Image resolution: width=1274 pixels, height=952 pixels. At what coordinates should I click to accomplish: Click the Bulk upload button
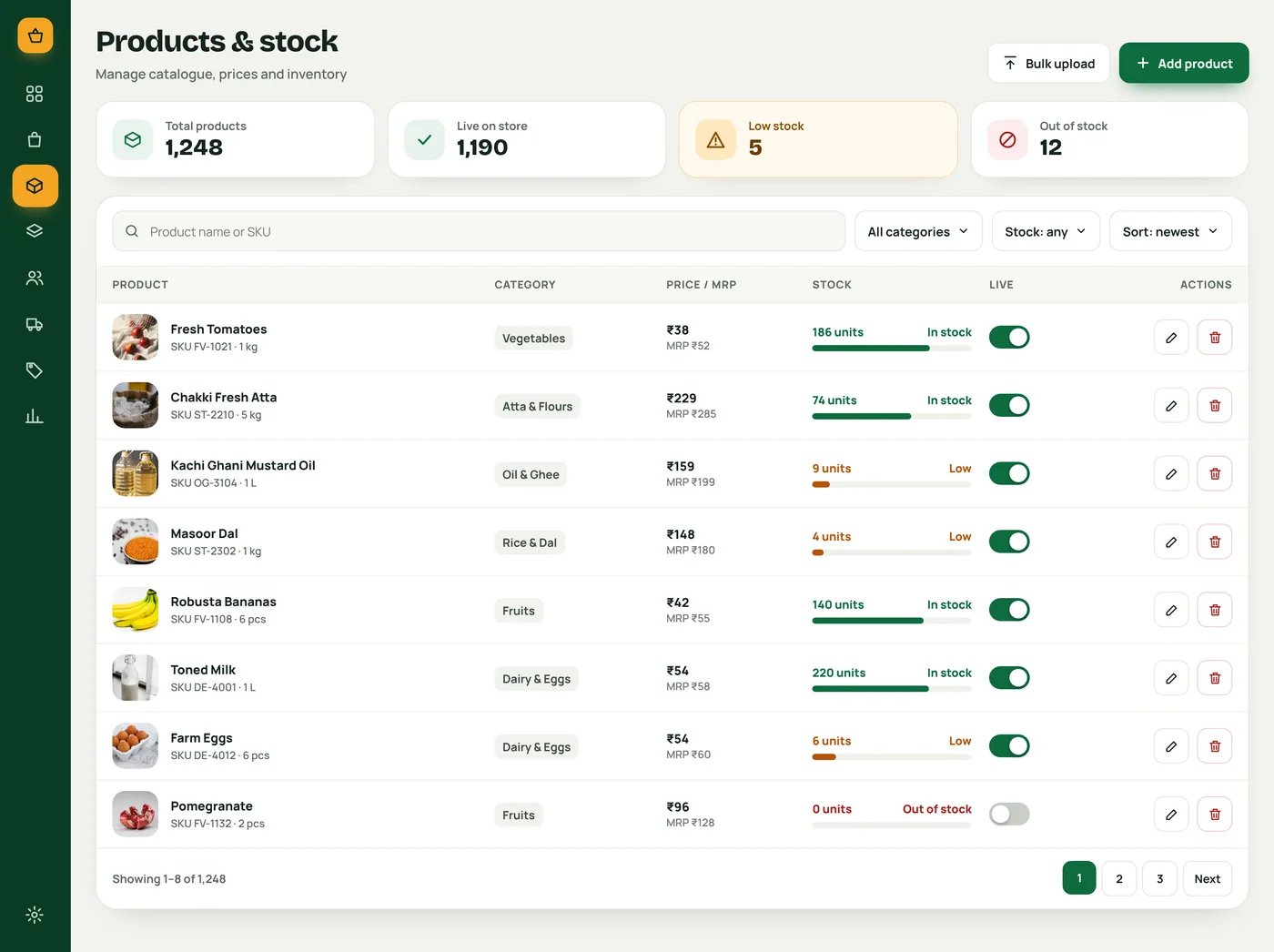coord(1048,63)
